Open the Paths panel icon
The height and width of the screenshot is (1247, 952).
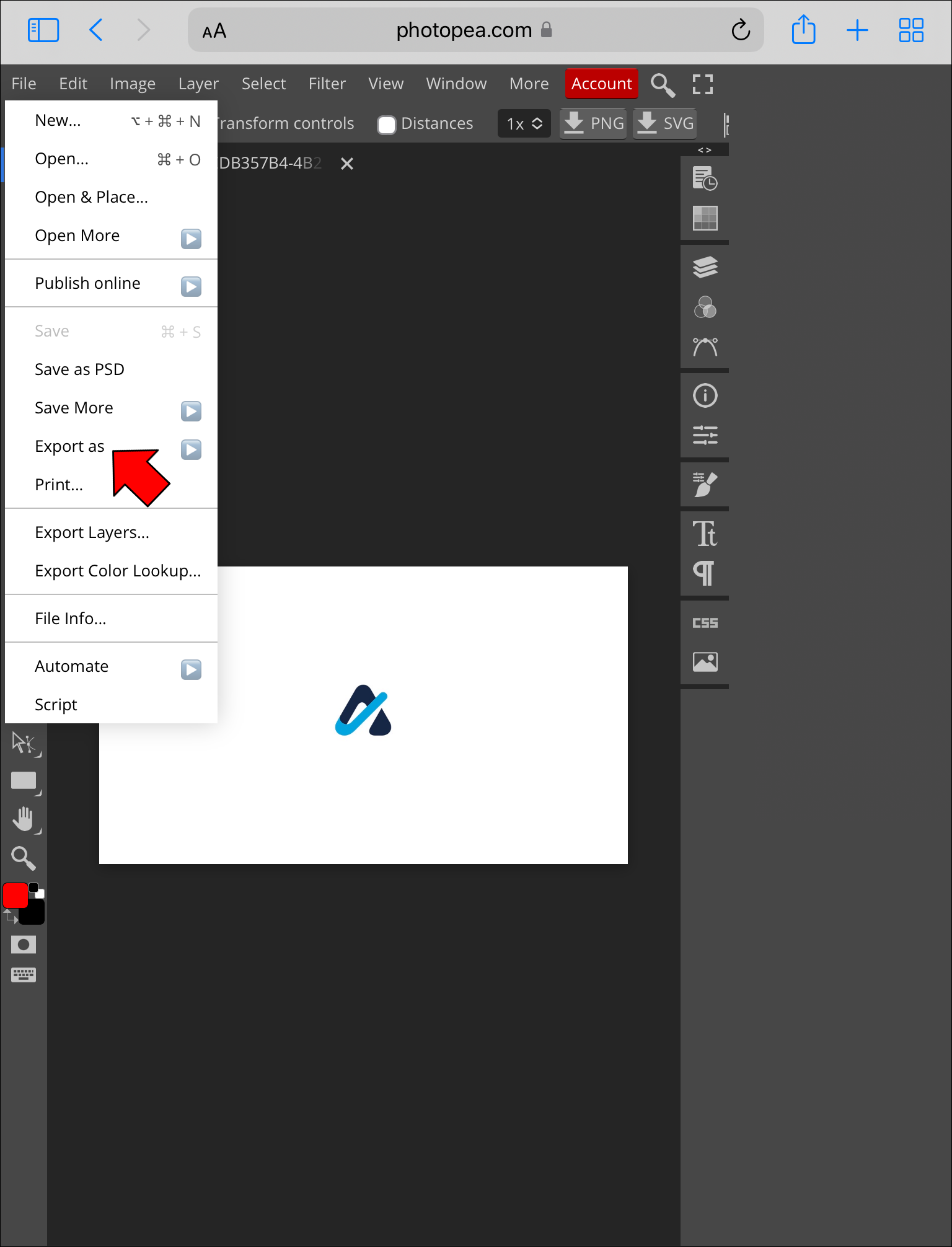click(705, 346)
